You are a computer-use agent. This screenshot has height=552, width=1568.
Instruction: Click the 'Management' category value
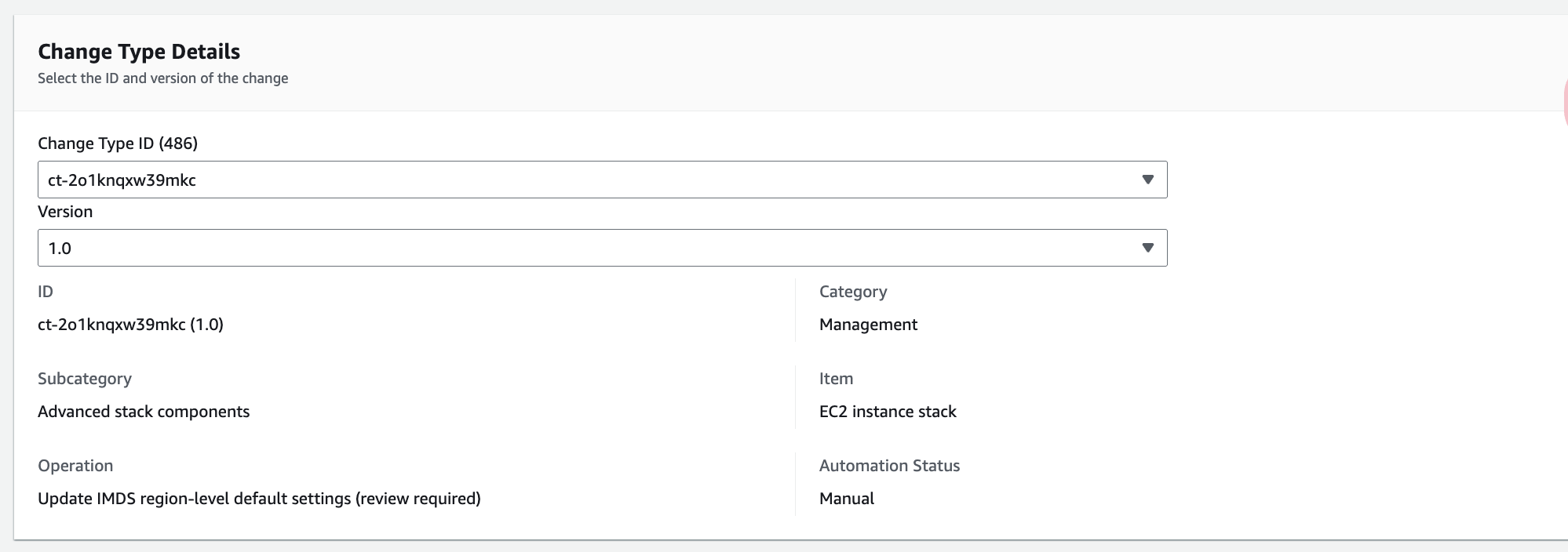(x=868, y=325)
